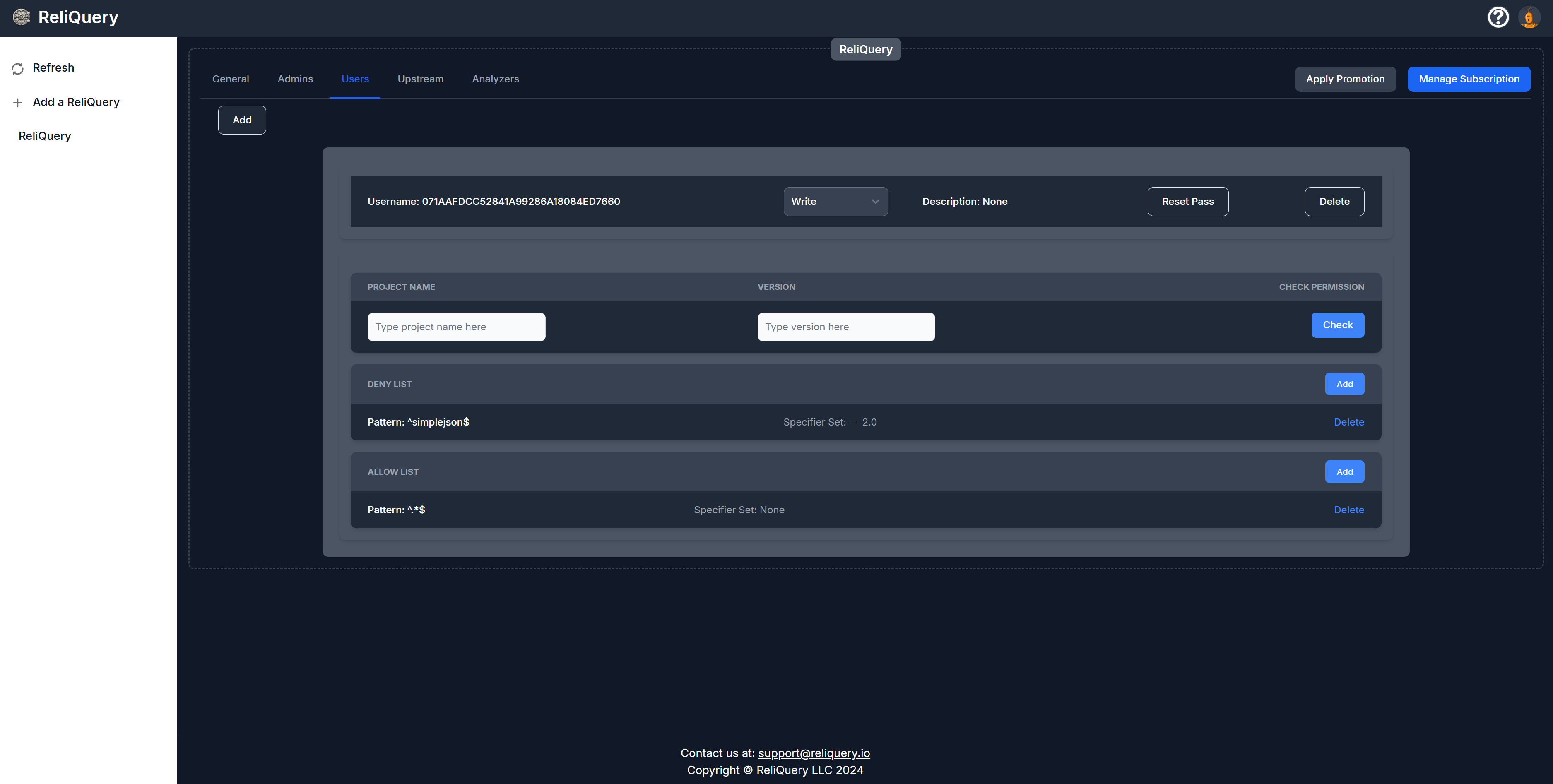Open the user avatar menu

pos(1529,17)
